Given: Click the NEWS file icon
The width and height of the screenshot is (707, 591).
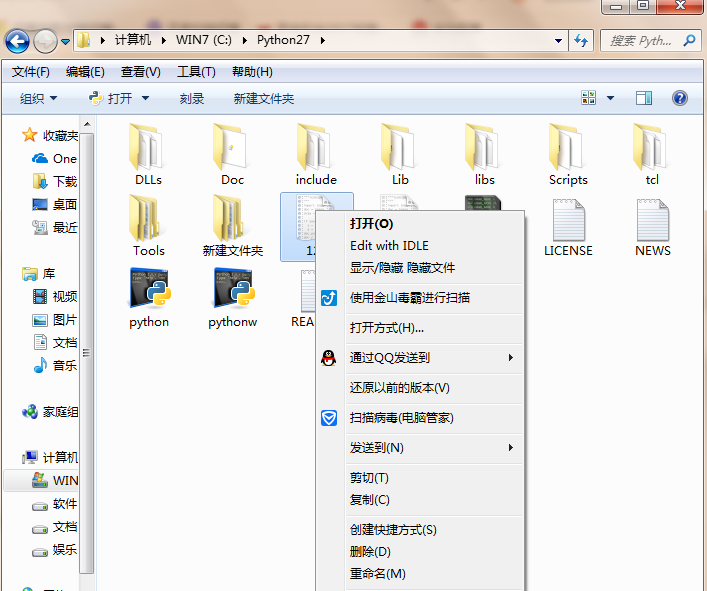Looking at the screenshot, I should tap(652, 220).
